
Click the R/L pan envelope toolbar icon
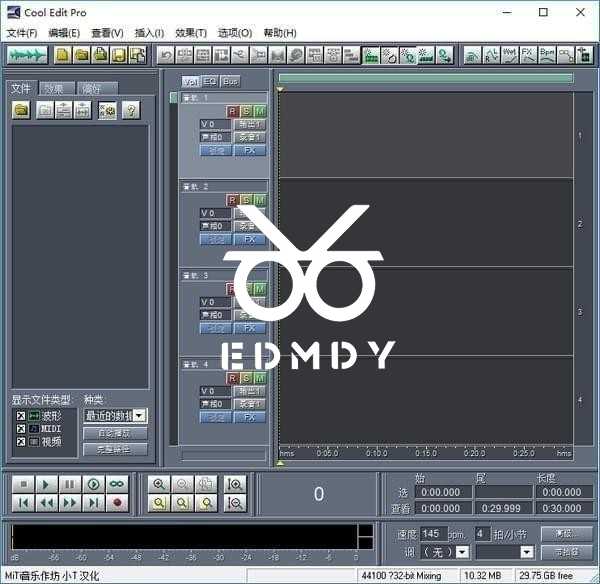[491, 55]
